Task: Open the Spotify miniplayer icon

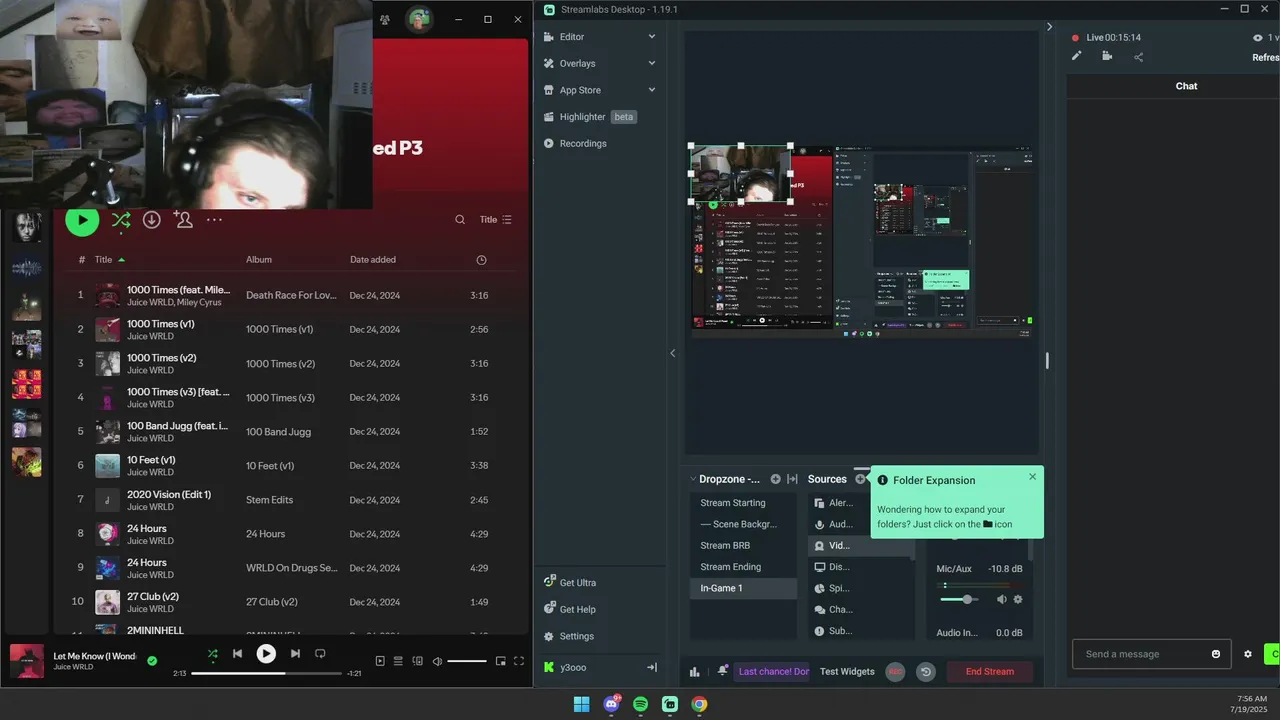Action: pyautogui.click(x=500, y=661)
